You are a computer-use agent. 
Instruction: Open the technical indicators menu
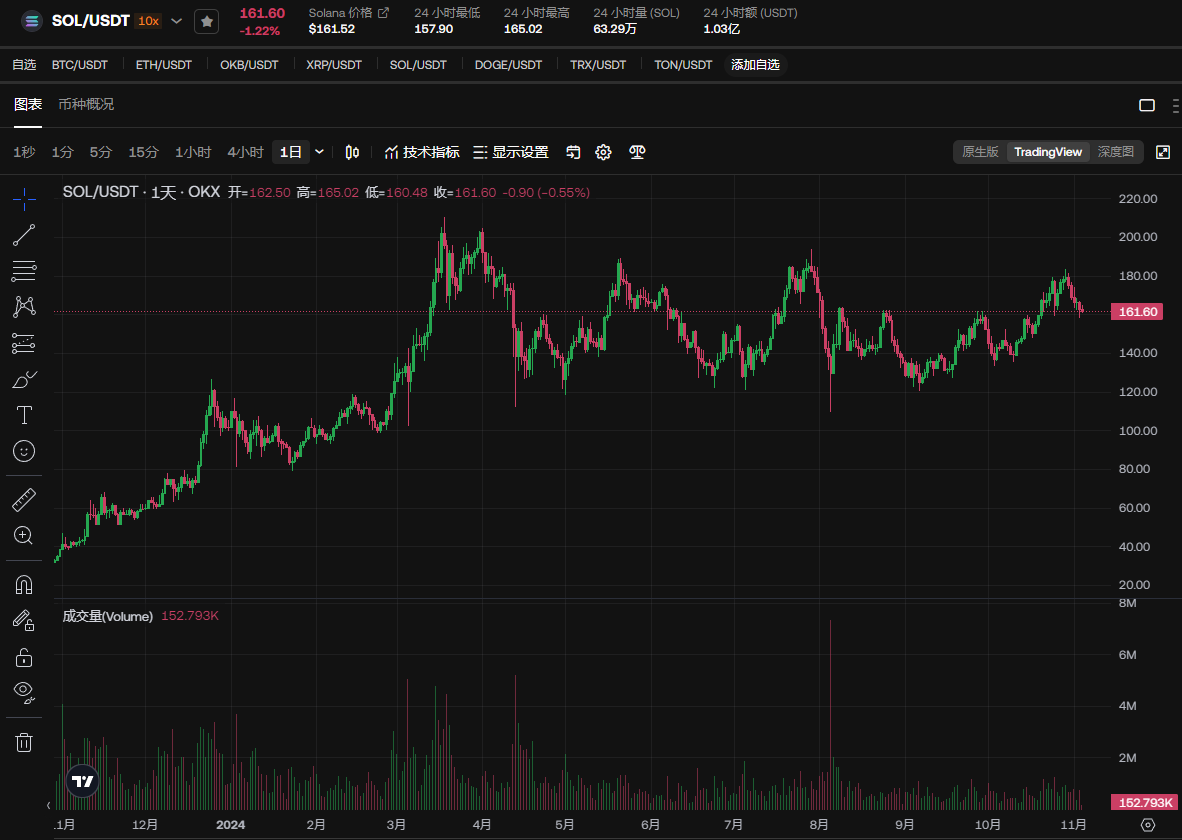click(421, 152)
